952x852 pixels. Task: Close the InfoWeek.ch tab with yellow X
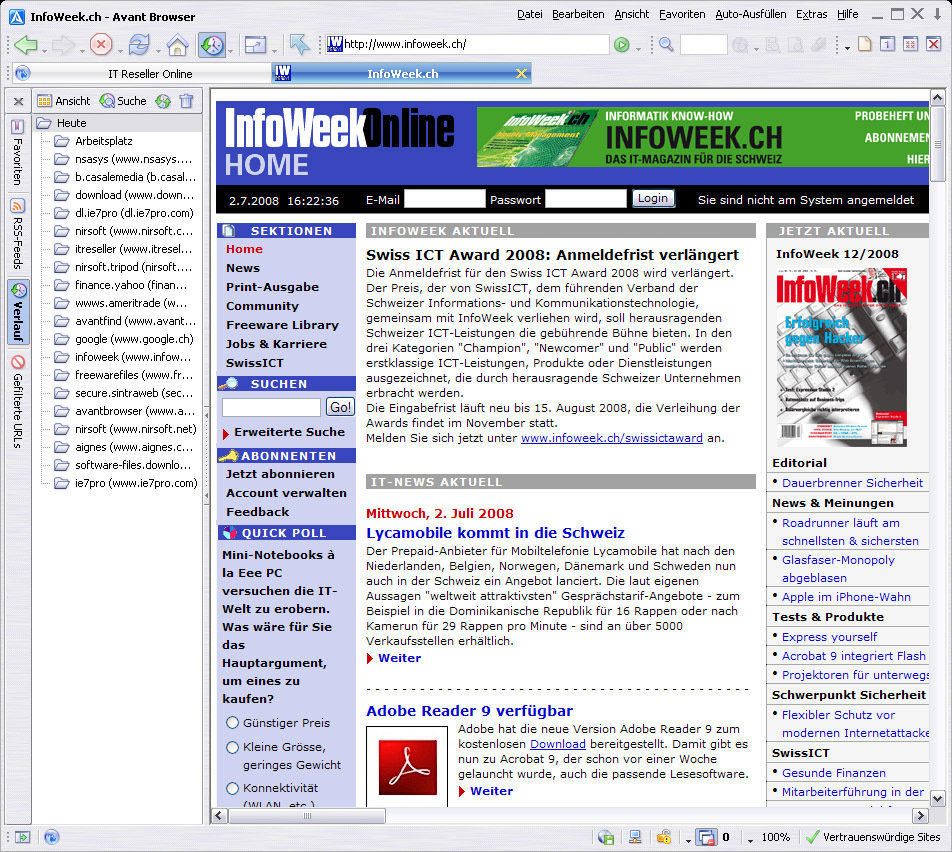tap(521, 73)
